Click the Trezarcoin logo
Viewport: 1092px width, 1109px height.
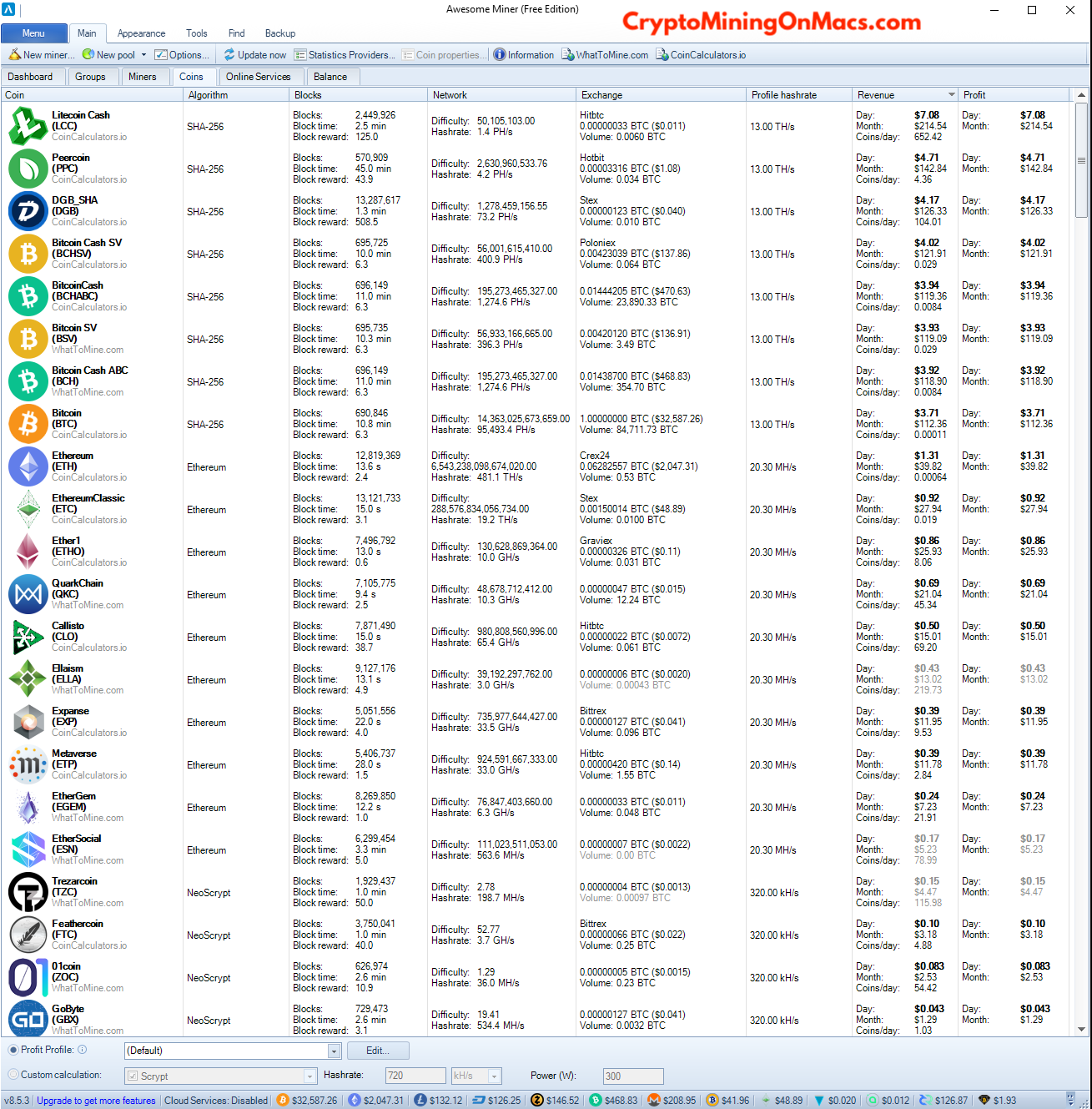(x=28, y=892)
